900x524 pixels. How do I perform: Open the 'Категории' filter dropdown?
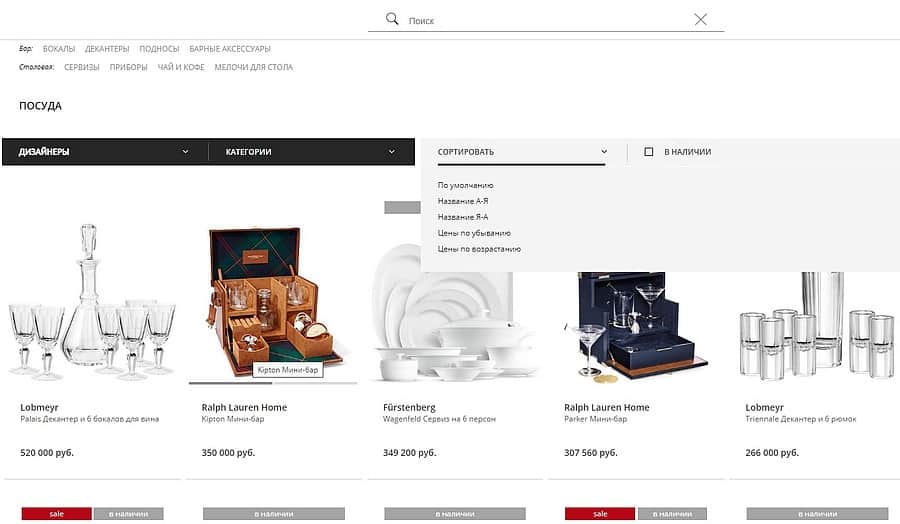[x=311, y=152]
